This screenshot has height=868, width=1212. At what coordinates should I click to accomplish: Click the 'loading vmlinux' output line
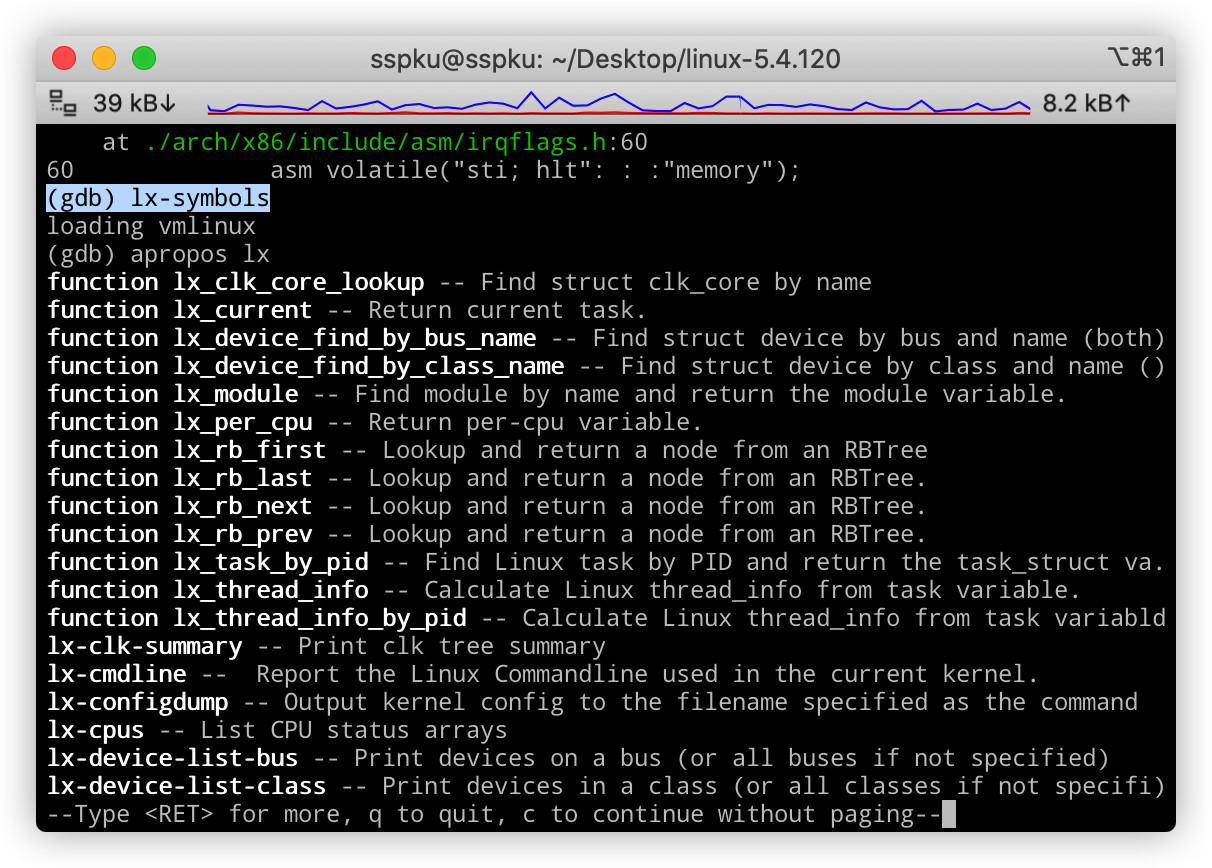151,227
